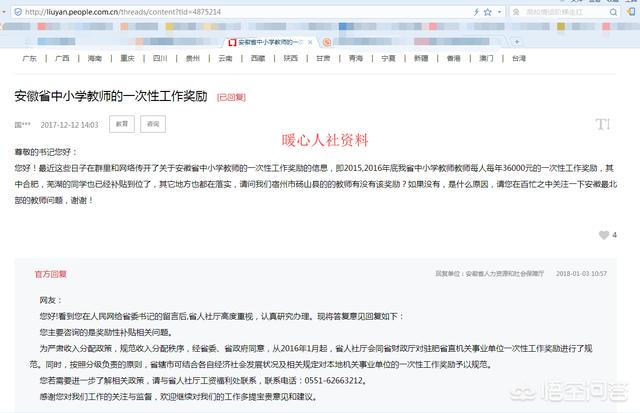Open the 青海 province link
Screen dimensions: 640x413
point(356,58)
